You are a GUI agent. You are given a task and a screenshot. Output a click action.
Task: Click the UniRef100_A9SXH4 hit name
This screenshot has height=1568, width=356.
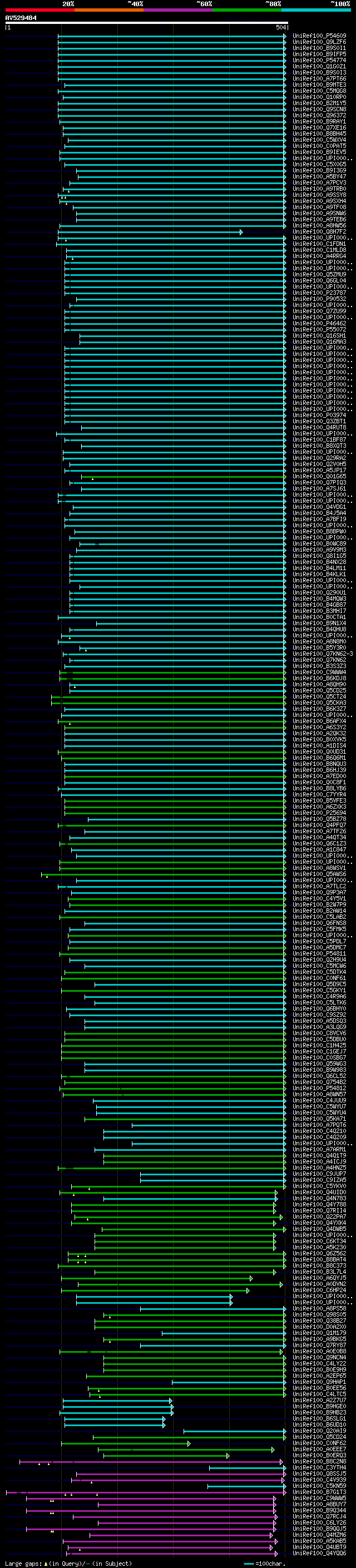319,201
